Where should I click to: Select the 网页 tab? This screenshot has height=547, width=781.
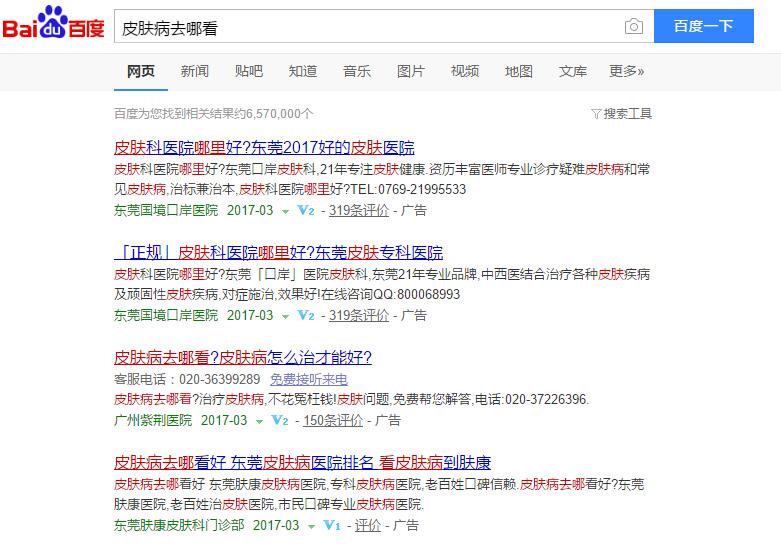click(x=141, y=72)
